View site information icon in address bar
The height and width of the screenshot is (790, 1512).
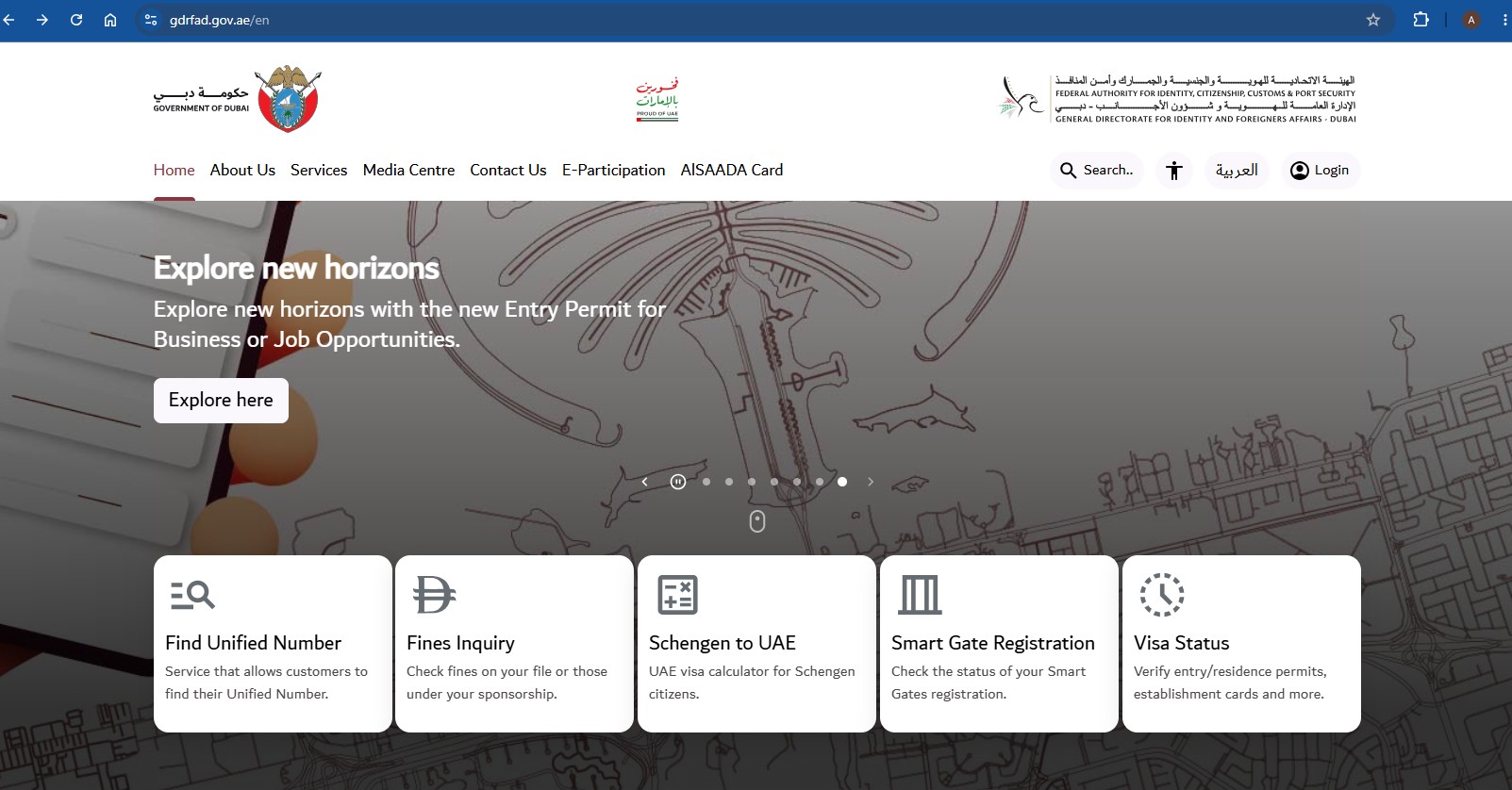click(x=151, y=20)
